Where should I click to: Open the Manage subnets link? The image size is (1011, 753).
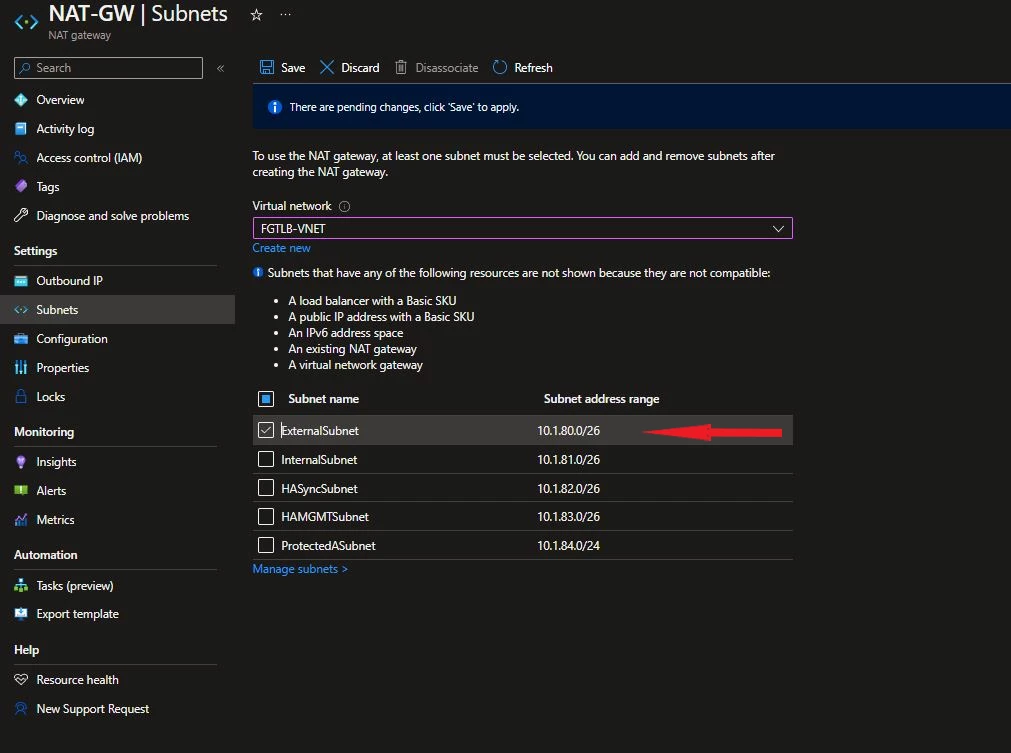click(300, 569)
